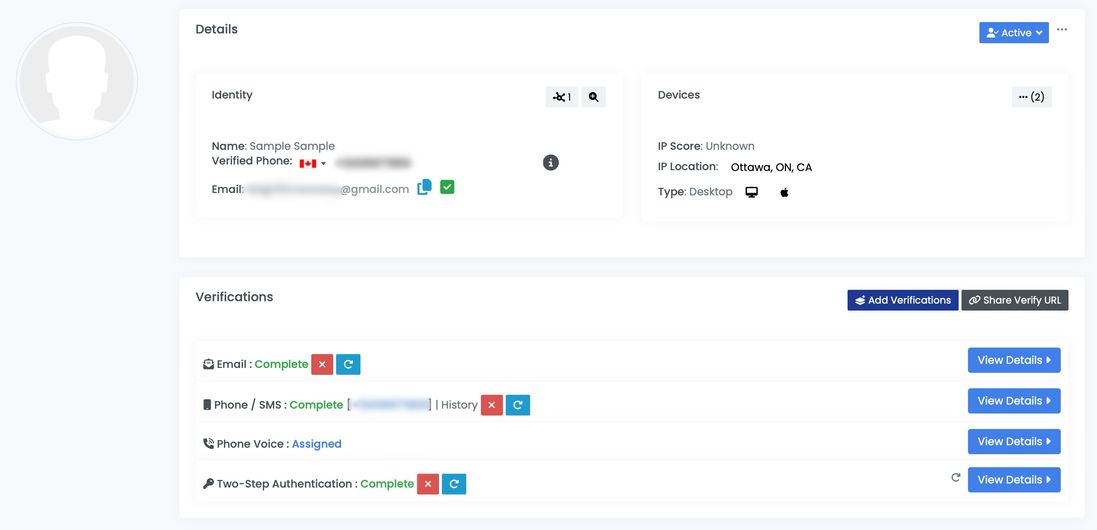Open the Canada flag country dropdown

[x=312, y=163]
